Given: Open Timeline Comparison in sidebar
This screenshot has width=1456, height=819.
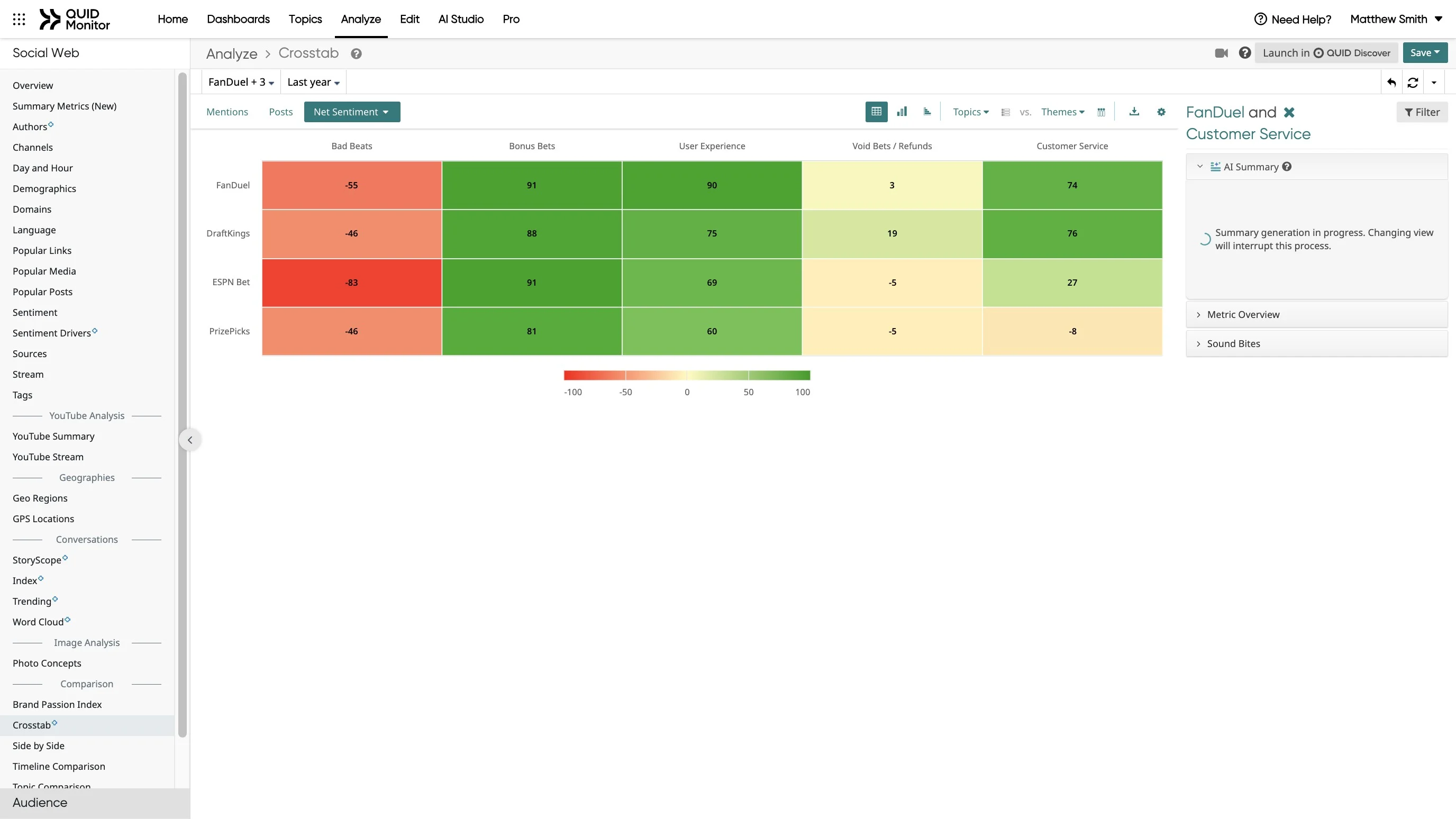Looking at the screenshot, I should coord(59,767).
